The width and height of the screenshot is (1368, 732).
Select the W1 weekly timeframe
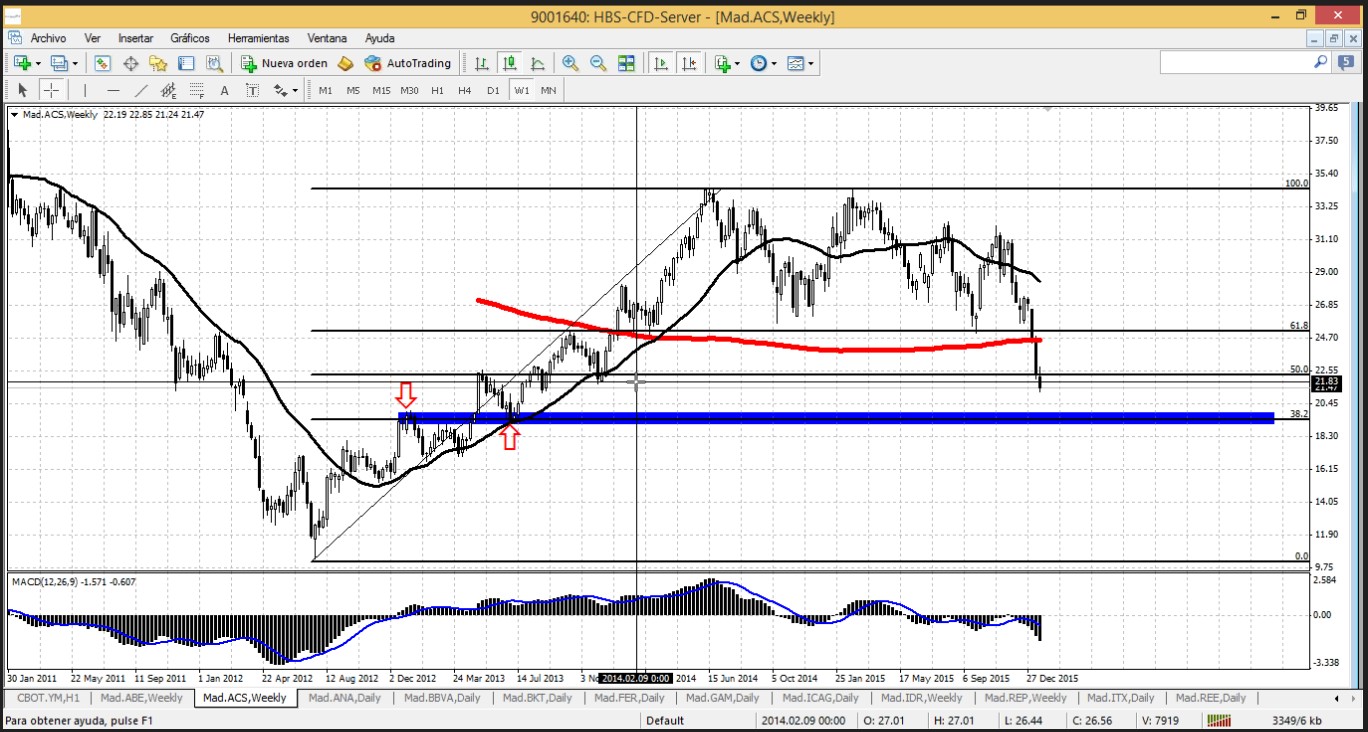(x=521, y=90)
